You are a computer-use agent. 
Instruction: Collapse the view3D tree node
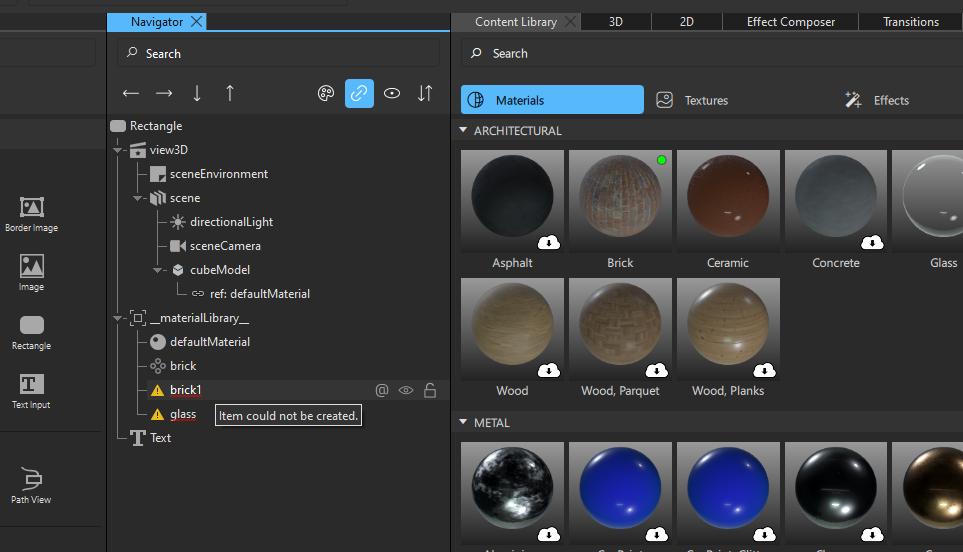tap(118, 150)
